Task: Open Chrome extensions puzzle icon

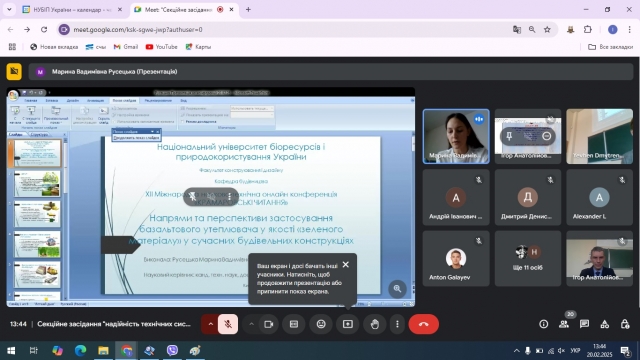Action: click(588, 29)
